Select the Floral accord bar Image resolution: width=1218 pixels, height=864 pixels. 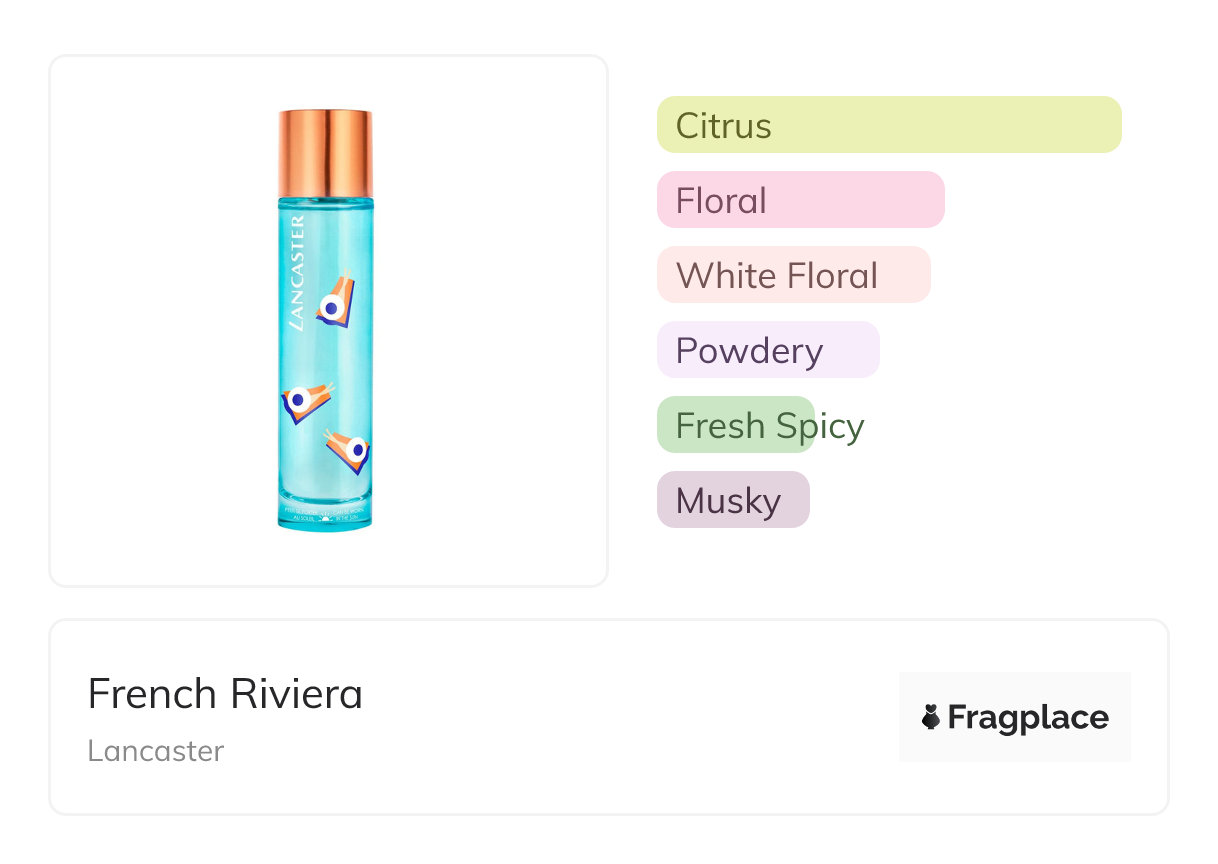point(800,200)
